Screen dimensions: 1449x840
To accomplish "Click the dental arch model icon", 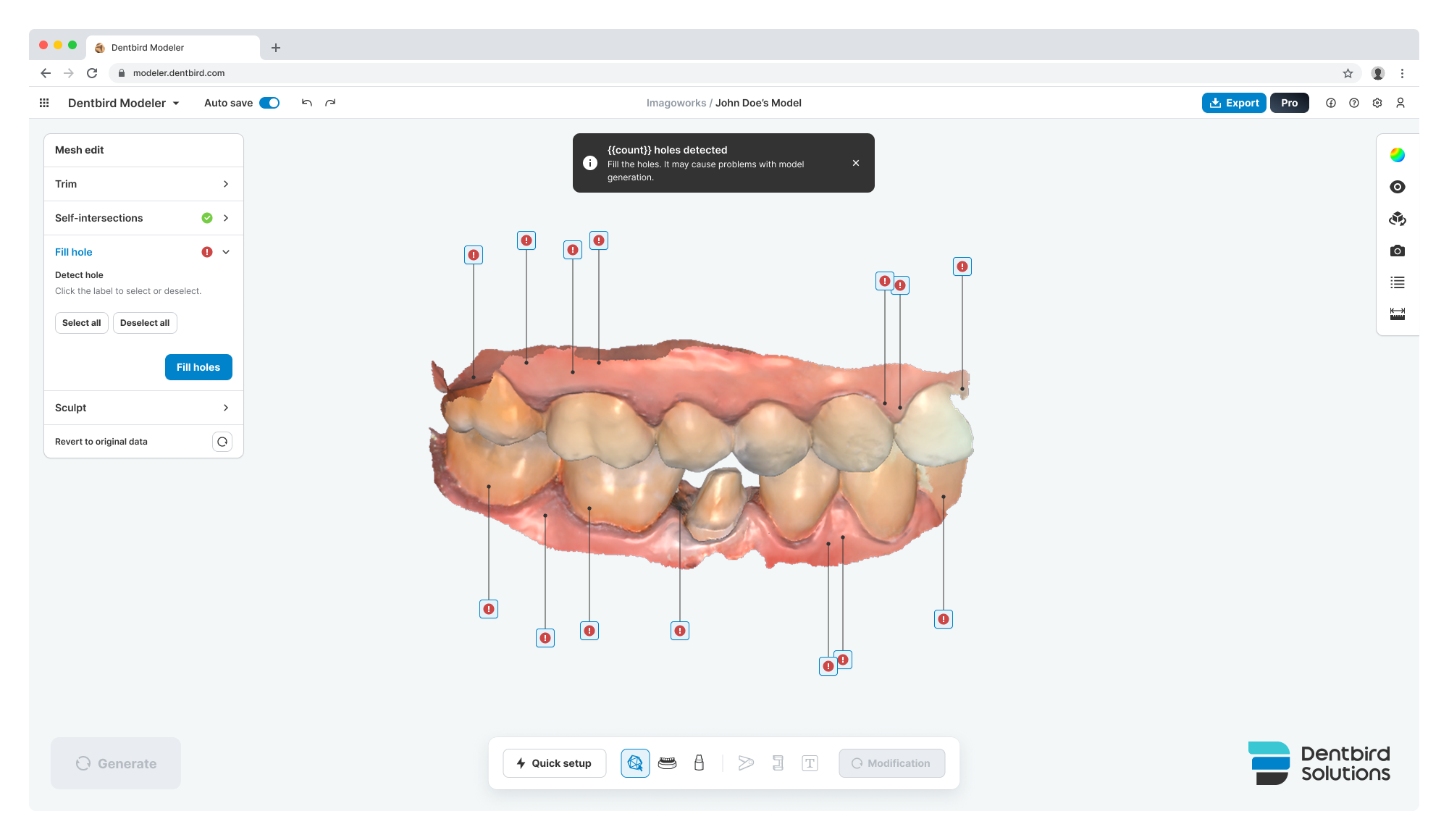I will click(667, 763).
